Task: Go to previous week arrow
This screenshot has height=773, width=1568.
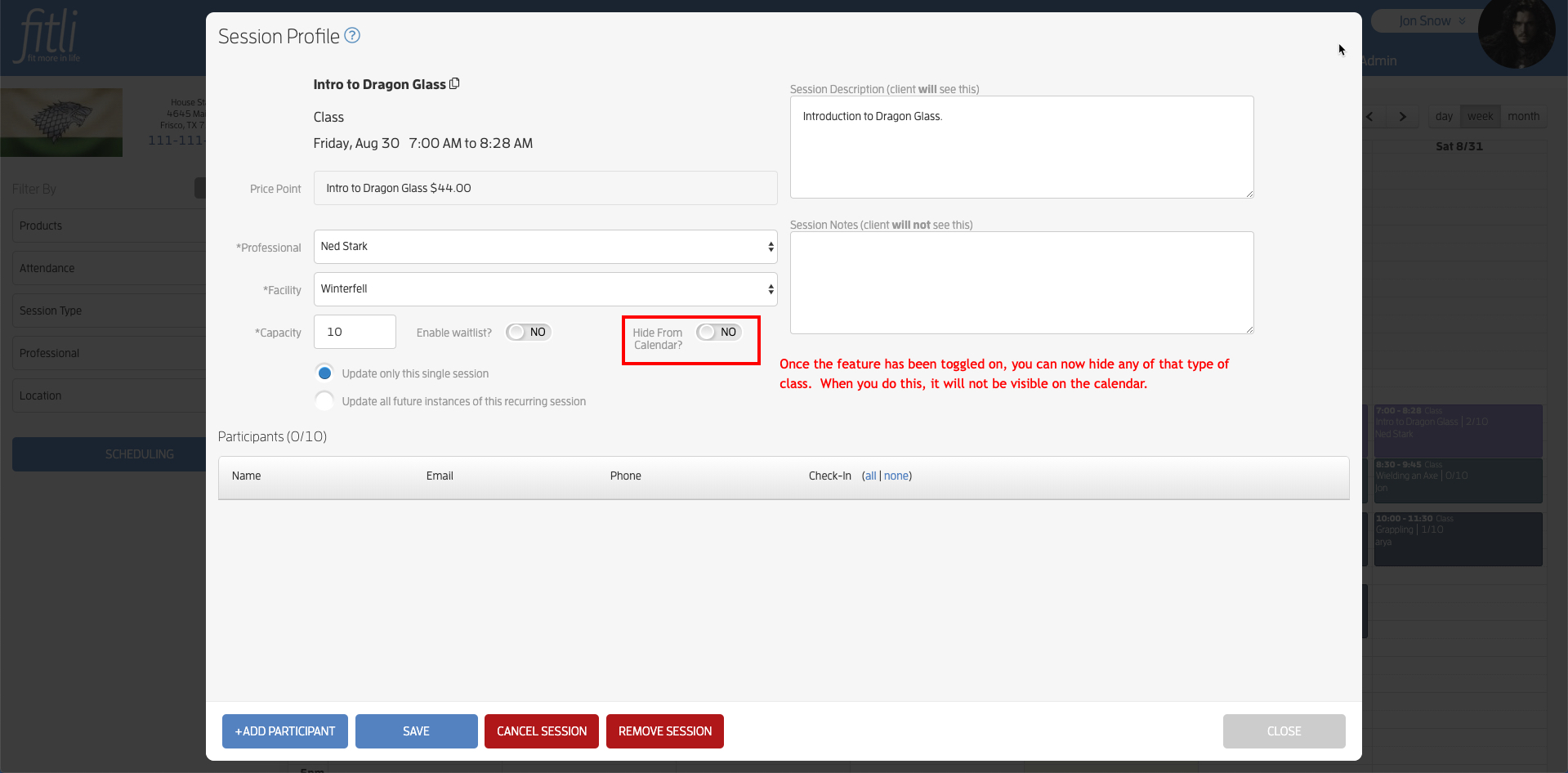Action: [1370, 116]
